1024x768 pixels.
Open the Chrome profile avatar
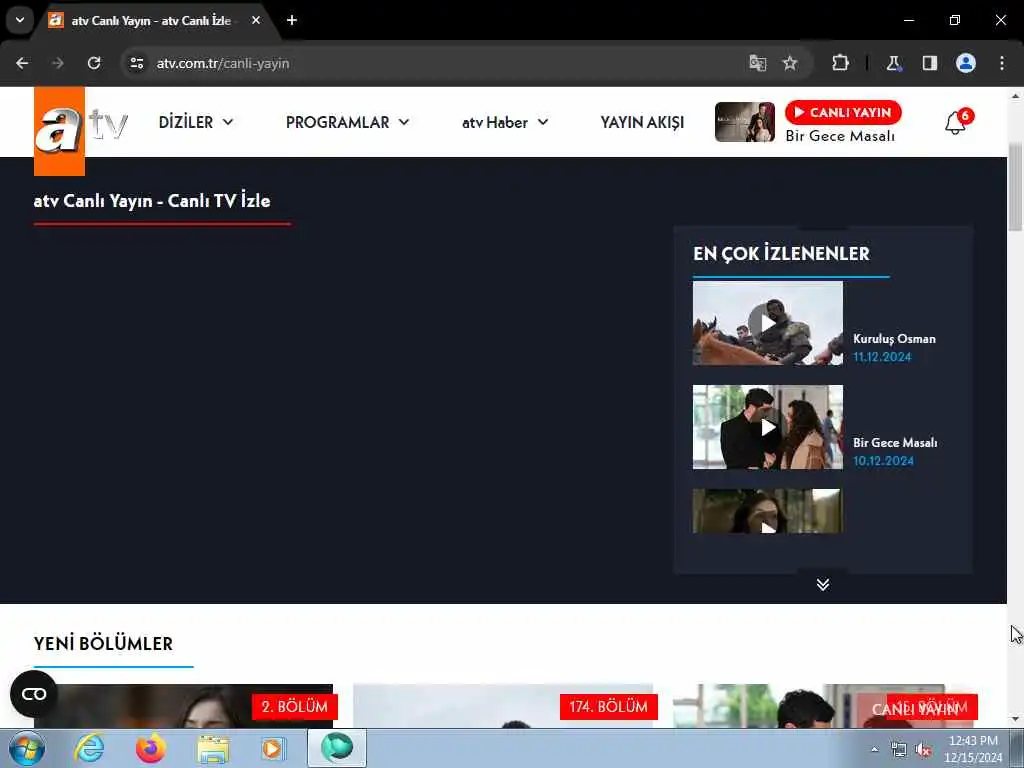966,63
